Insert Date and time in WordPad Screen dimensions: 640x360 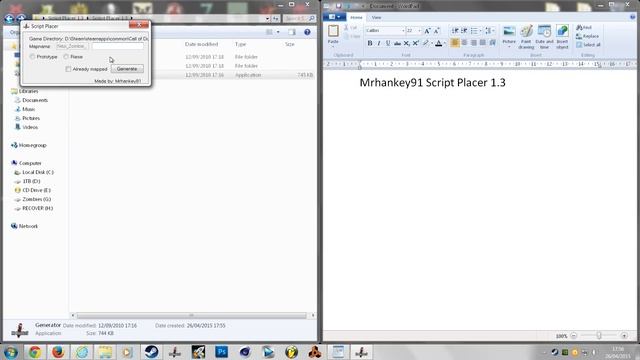544,37
